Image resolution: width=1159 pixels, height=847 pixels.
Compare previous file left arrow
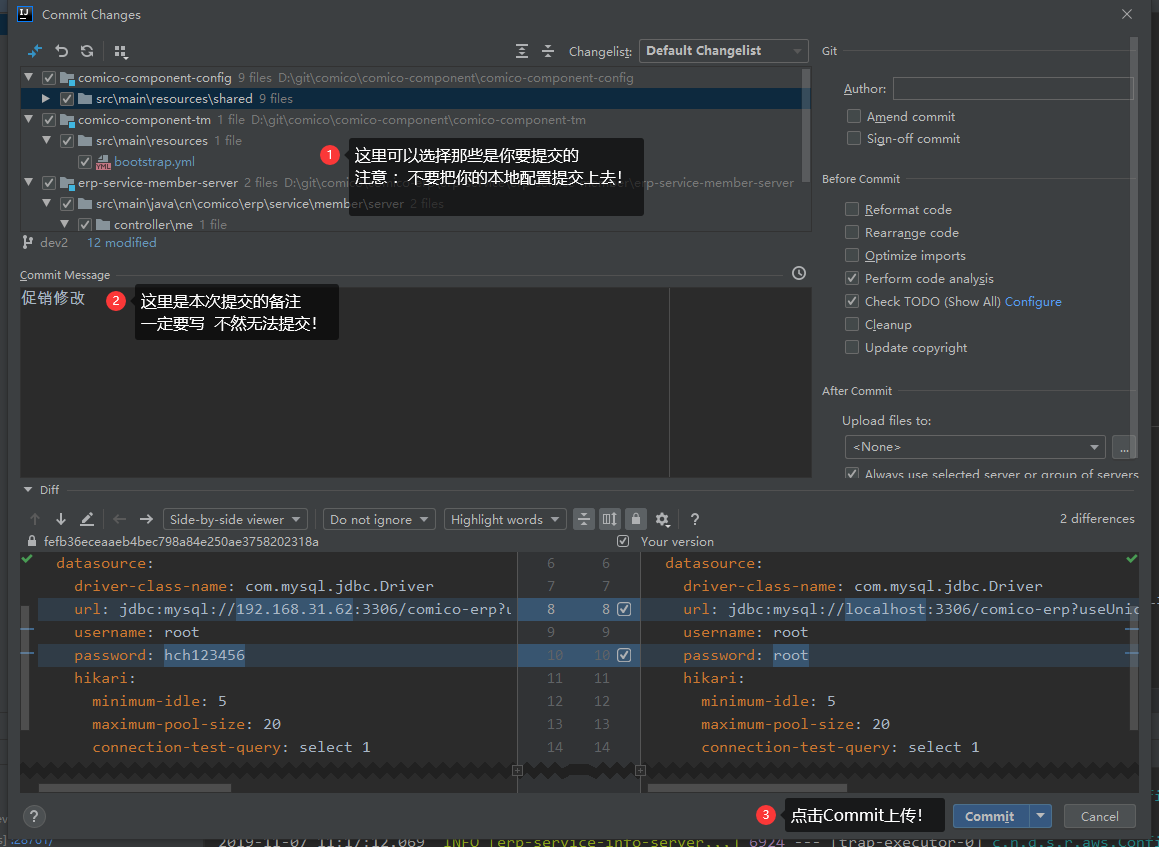tap(120, 520)
